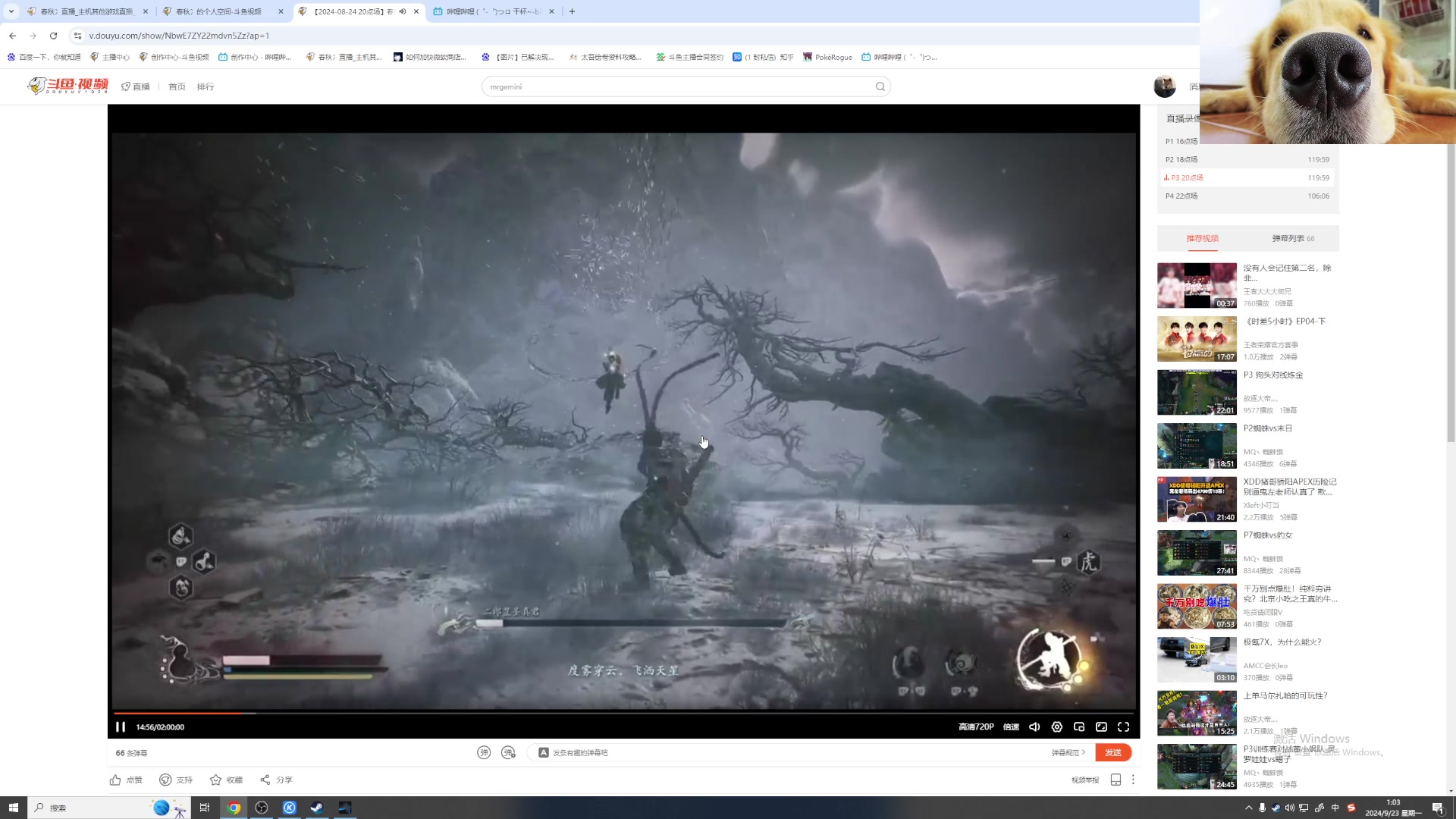Open the player settings gear
The image size is (1456, 819).
[1056, 726]
